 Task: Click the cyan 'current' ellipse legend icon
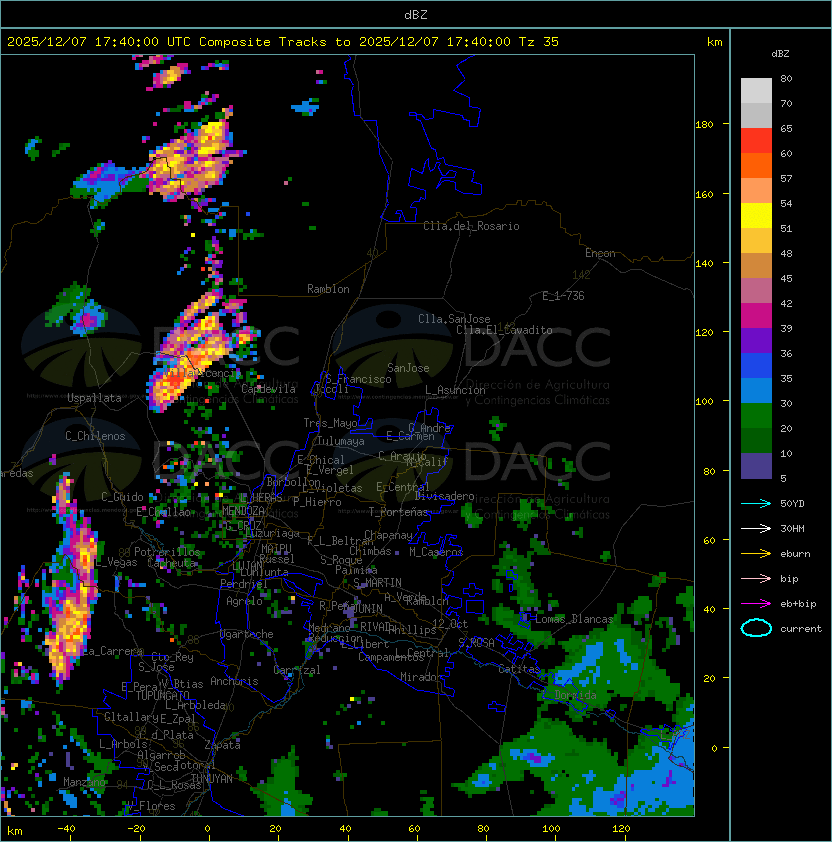point(756,628)
